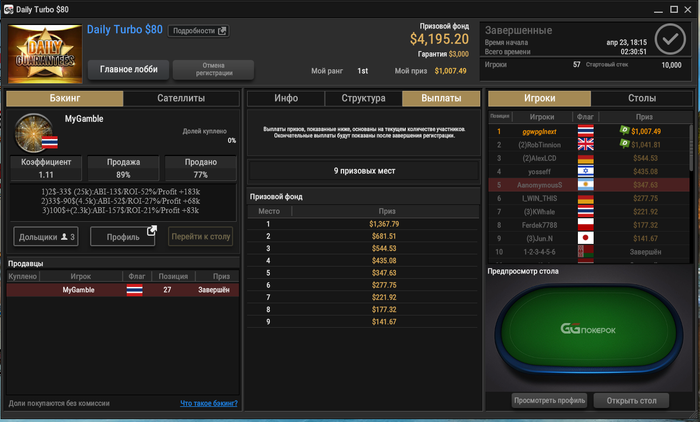Click 9th place payout $141.67
Image resolution: width=700 pixels, height=422 pixels.
384,322
